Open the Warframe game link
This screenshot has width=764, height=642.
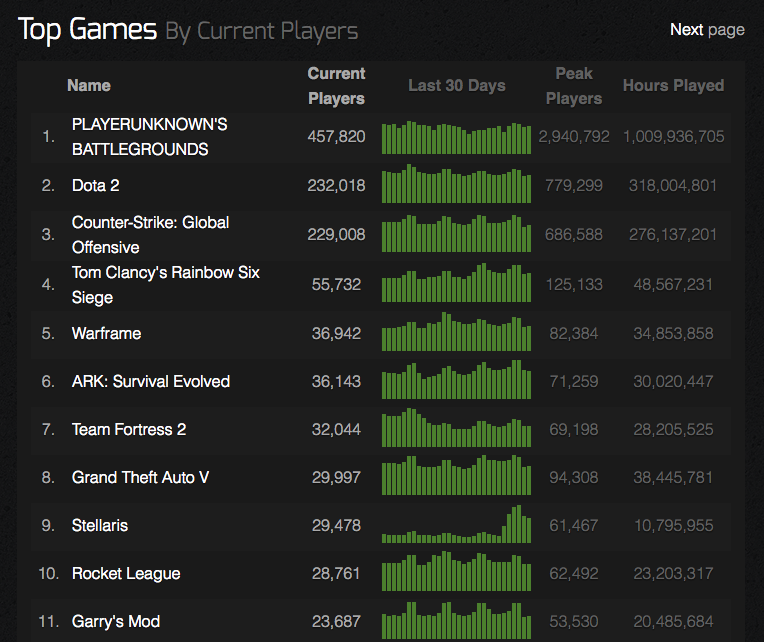click(x=106, y=334)
